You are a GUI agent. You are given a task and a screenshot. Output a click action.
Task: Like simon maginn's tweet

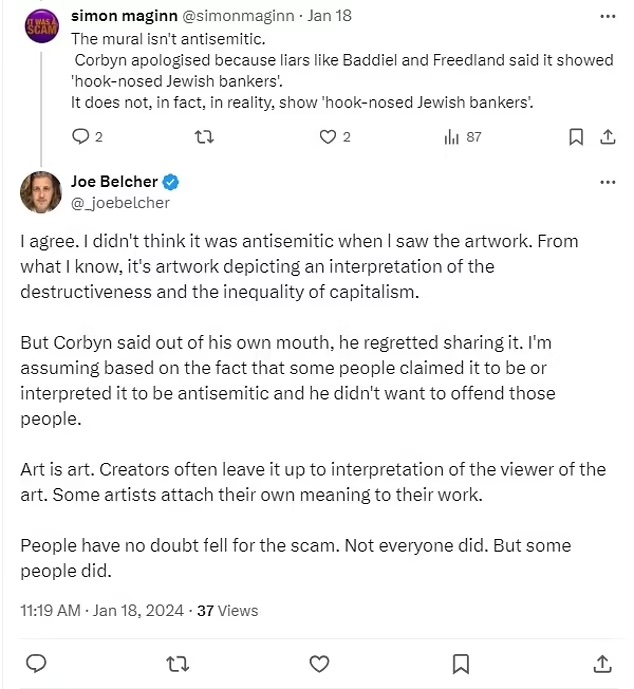(327, 137)
